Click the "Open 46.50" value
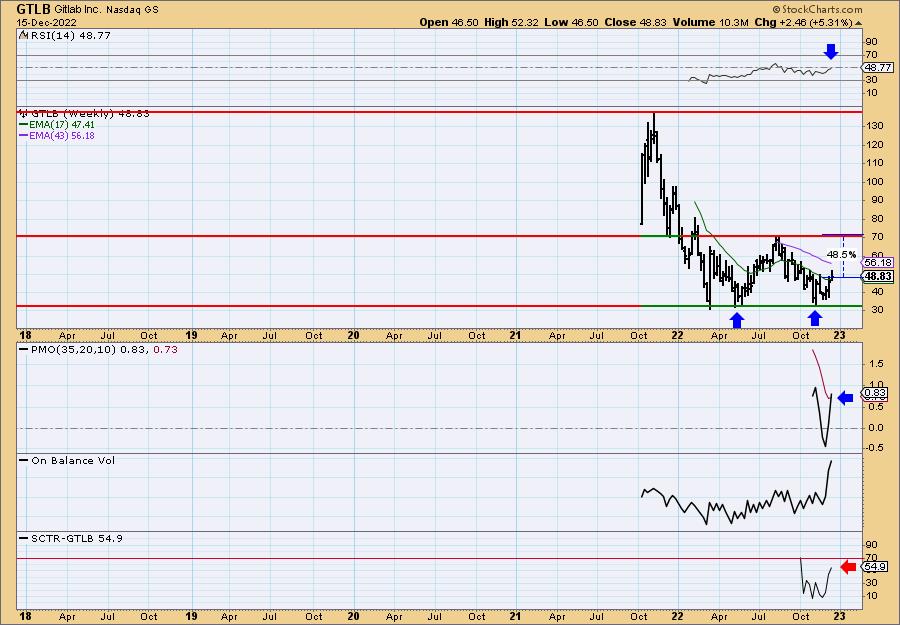The image size is (900, 625). 449,22
